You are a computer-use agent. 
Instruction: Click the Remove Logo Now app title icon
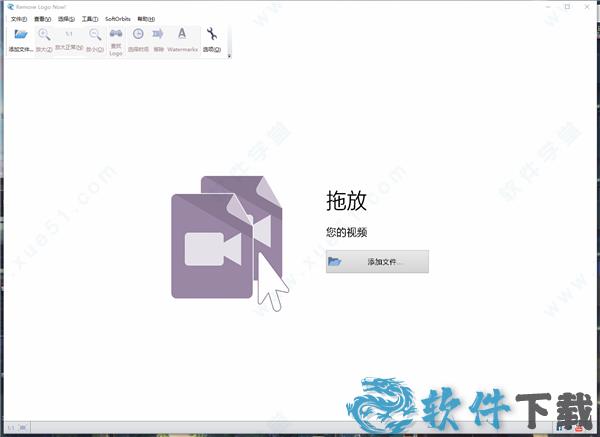(x=10, y=7)
